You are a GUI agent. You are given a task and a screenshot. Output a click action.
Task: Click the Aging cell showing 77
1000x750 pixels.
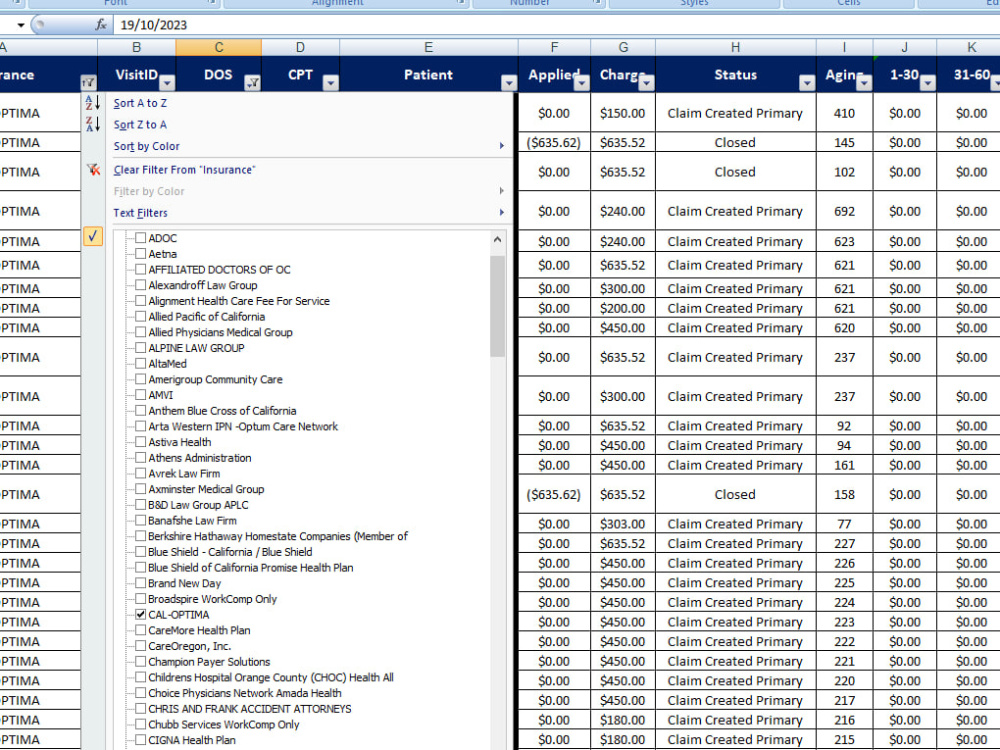tap(844, 524)
